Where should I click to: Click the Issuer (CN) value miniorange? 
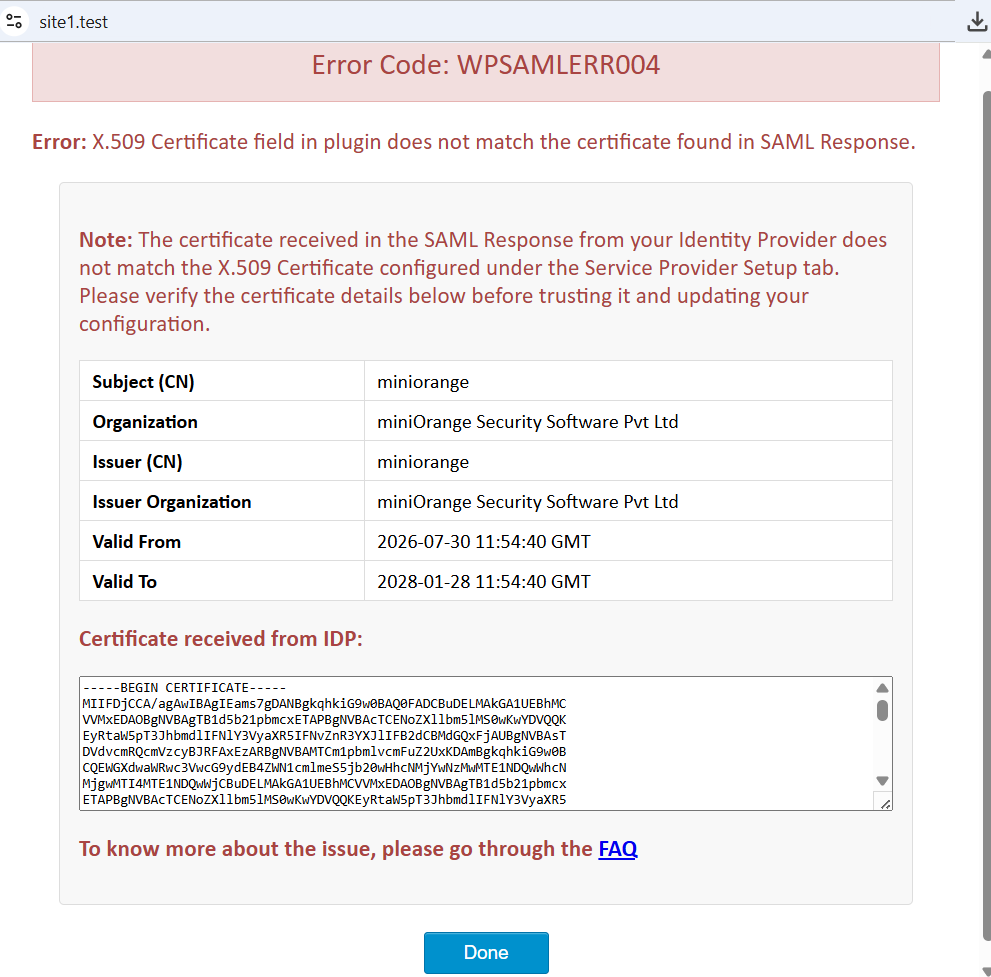423,462
